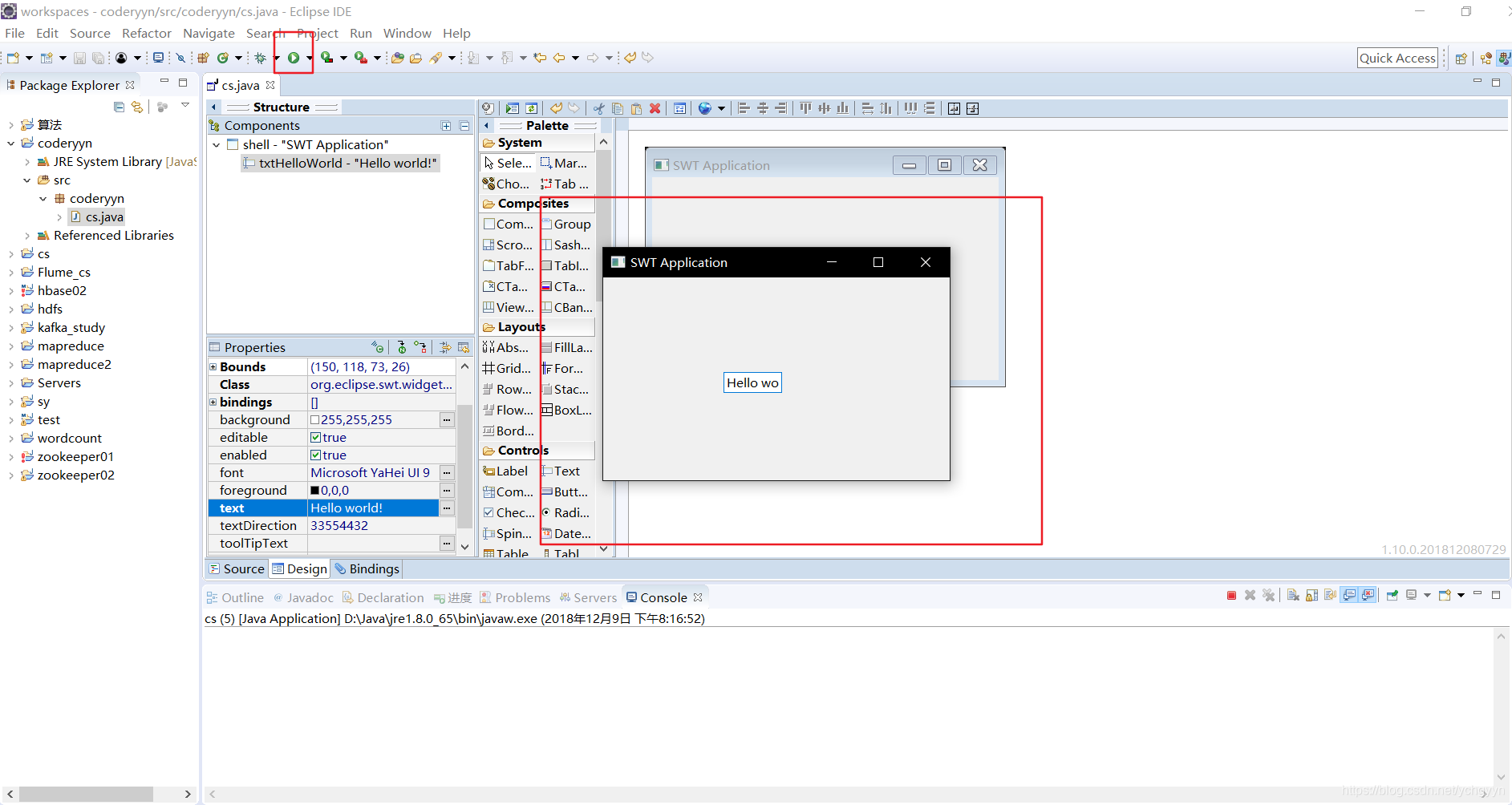Click the Quick Access button
This screenshot has width=1512, height=805.
1397,57
